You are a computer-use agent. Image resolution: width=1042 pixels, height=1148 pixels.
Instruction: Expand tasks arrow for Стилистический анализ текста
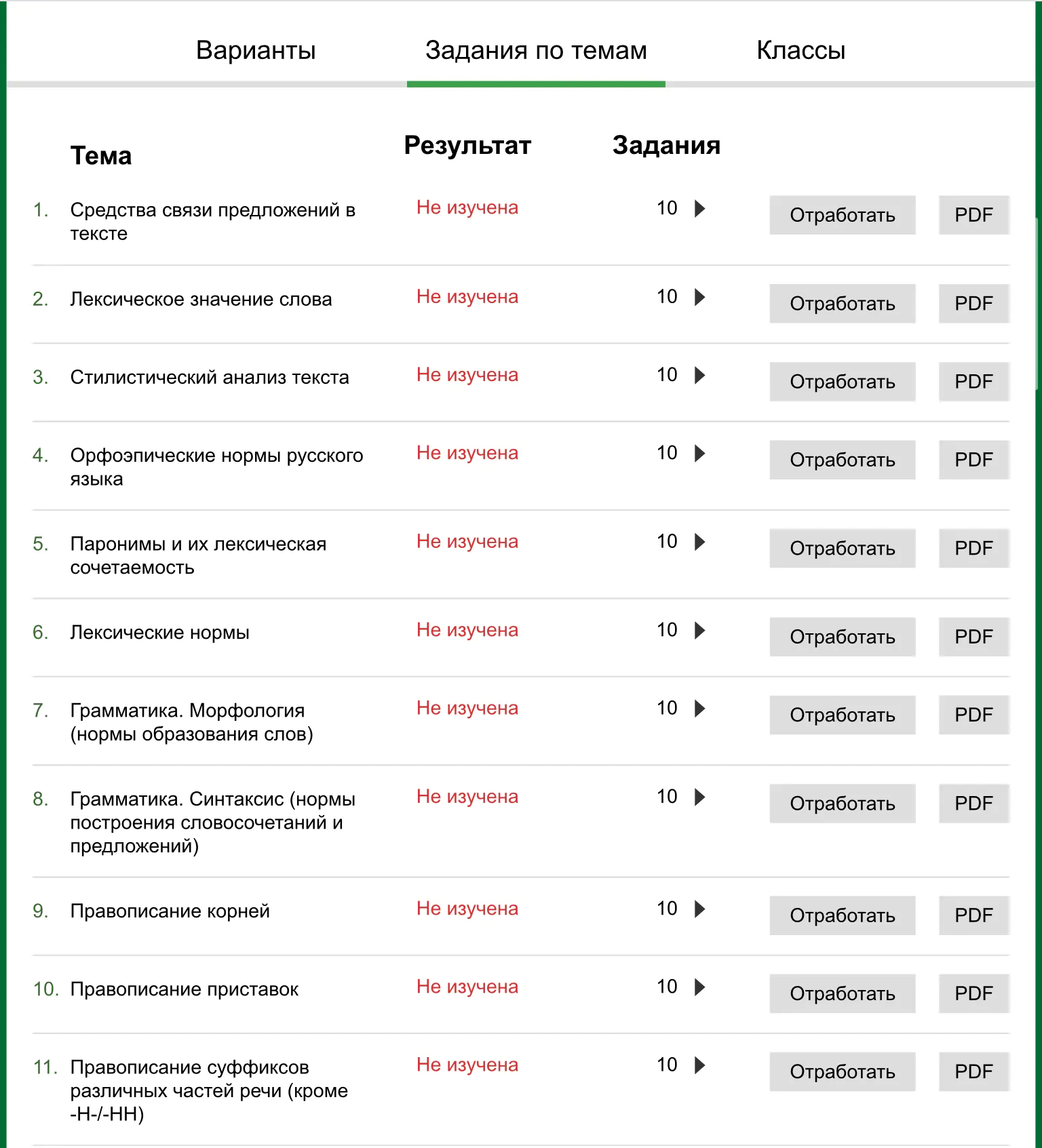[700, 375]
